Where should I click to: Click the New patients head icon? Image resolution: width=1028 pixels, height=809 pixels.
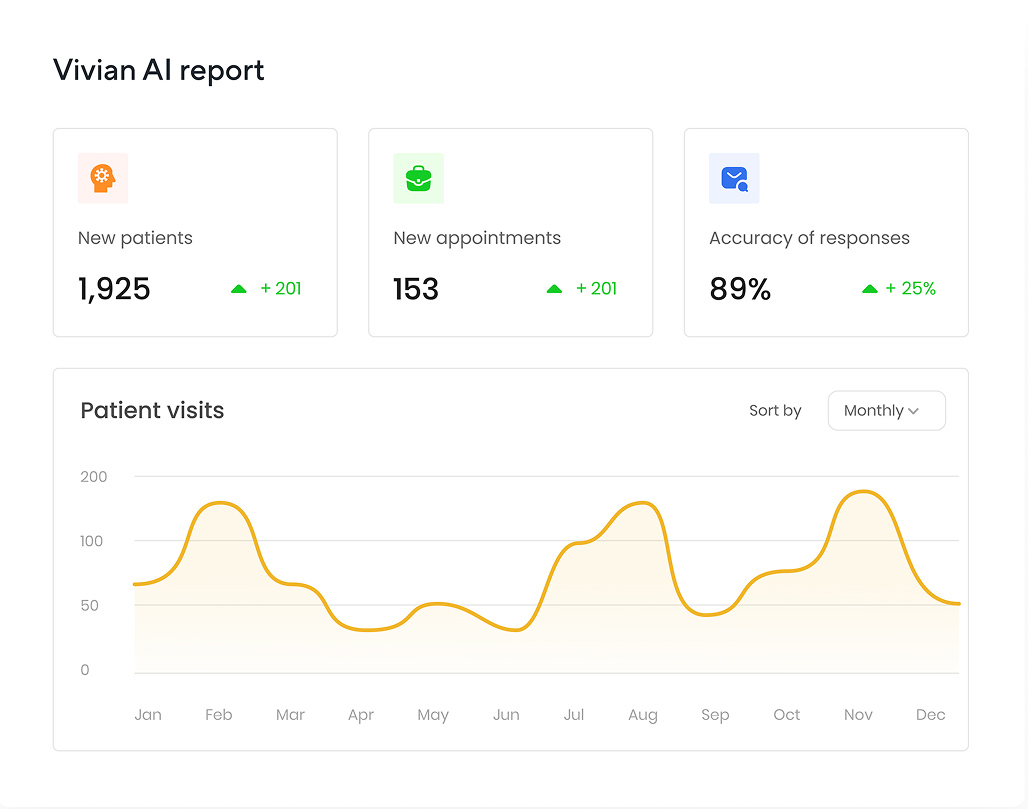click(x=103, y=178)
